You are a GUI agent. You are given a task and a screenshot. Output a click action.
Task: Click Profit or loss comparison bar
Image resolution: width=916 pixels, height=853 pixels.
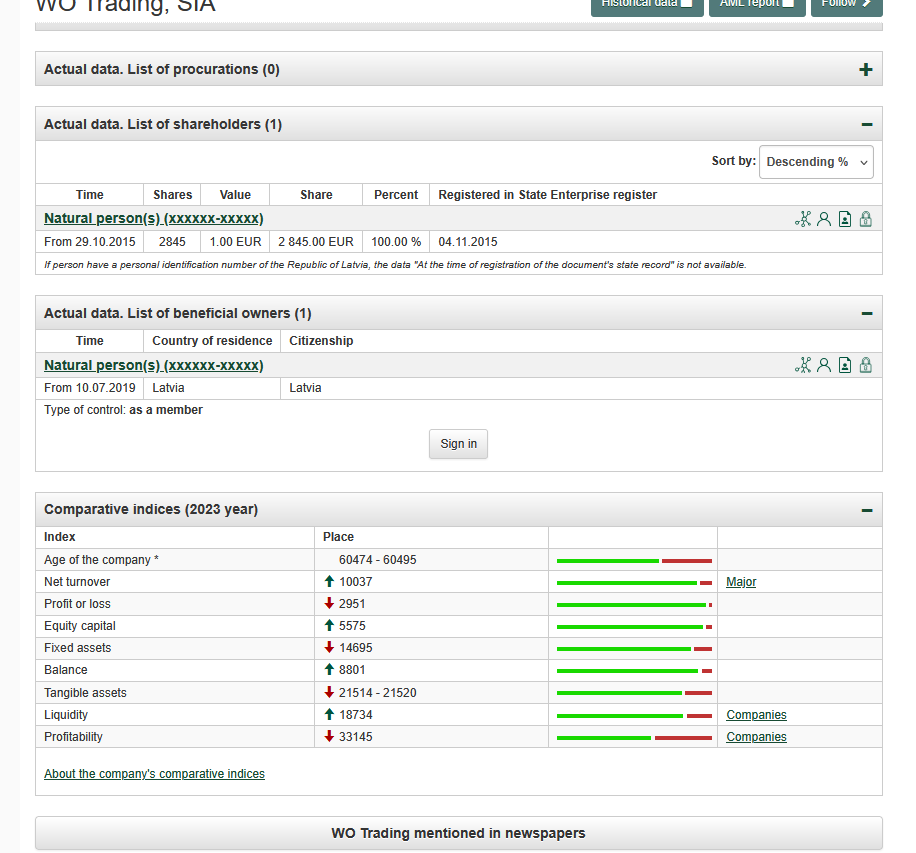(634, 605)
